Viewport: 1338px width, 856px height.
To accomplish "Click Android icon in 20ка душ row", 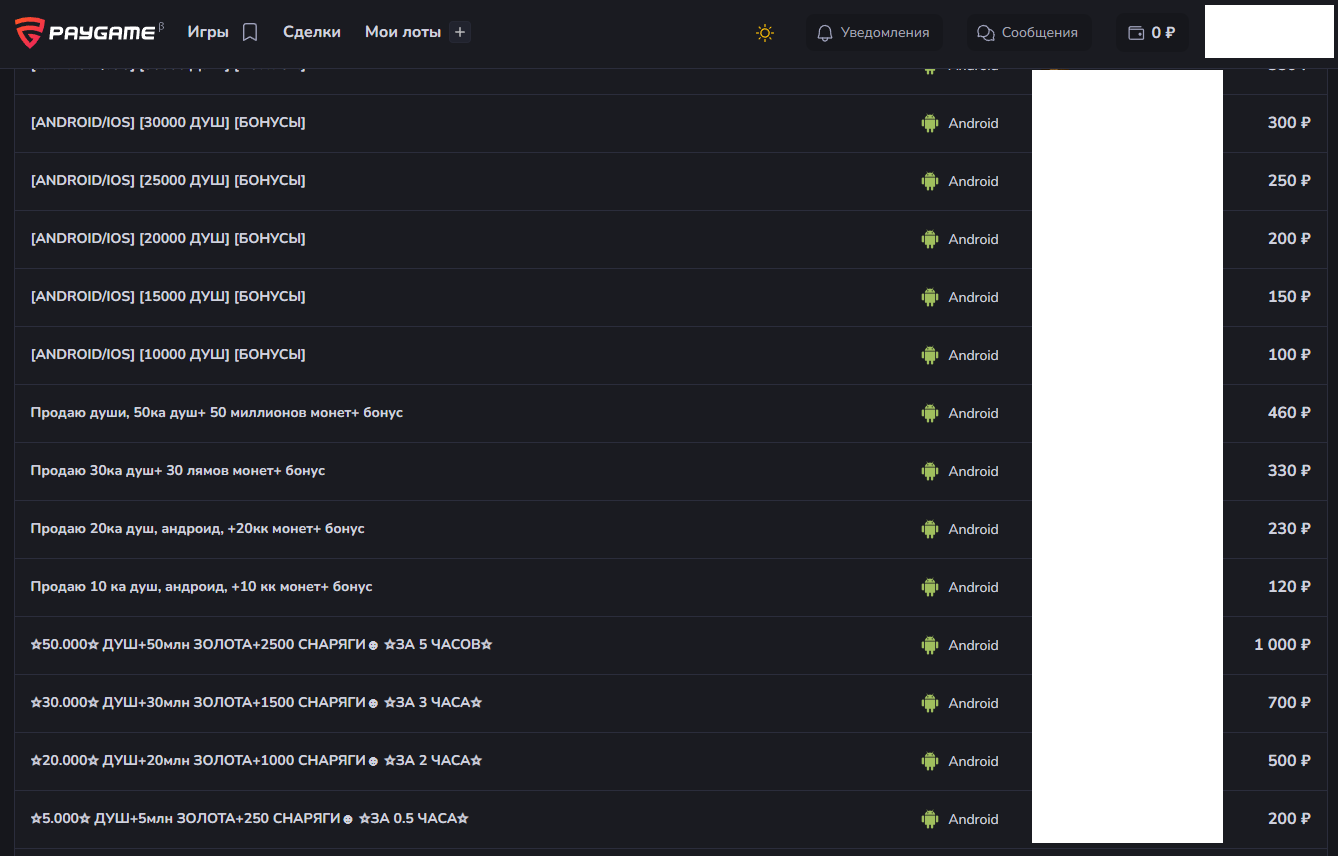I will (930, 529).
